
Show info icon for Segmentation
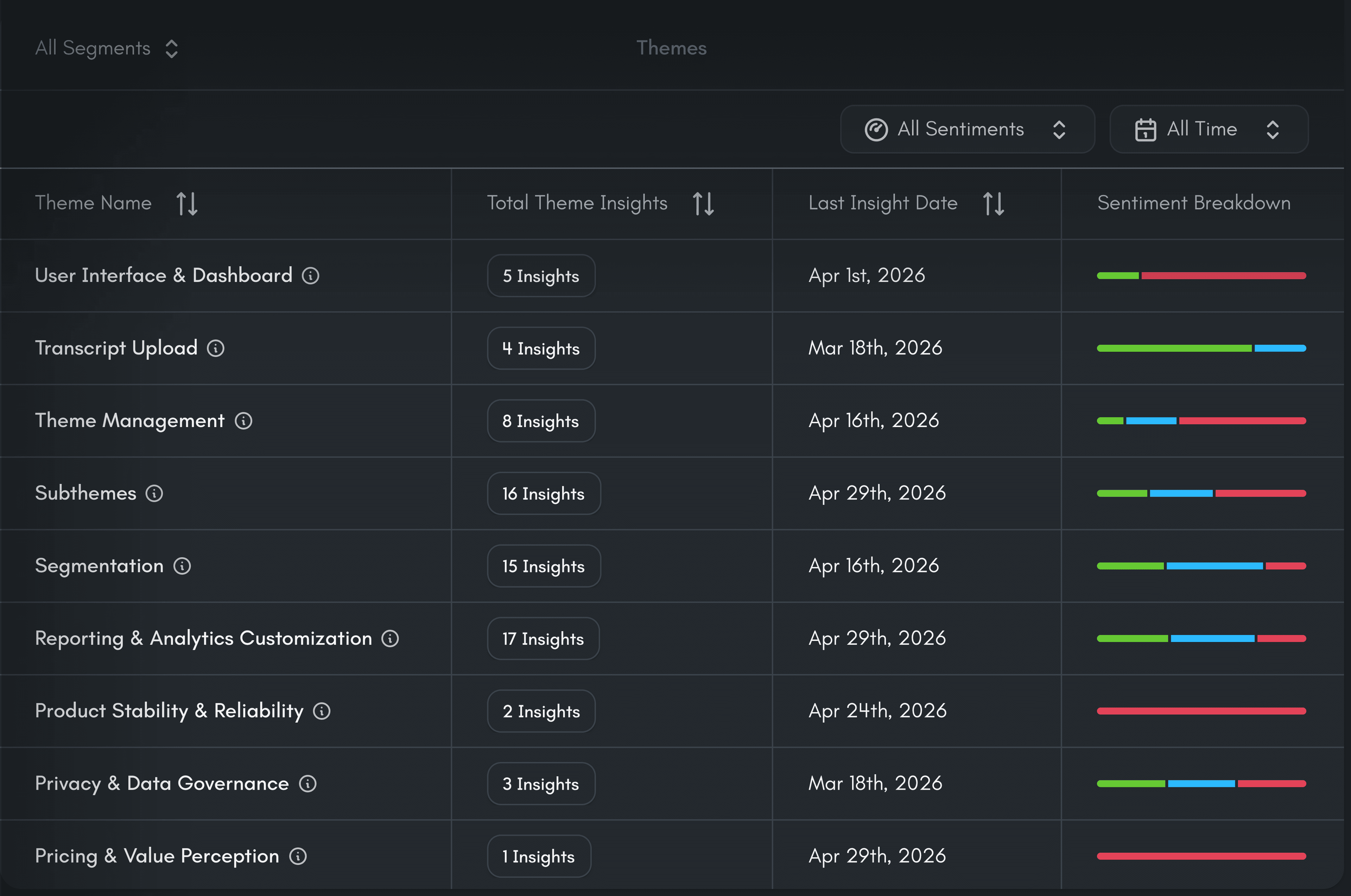point(182,566)
